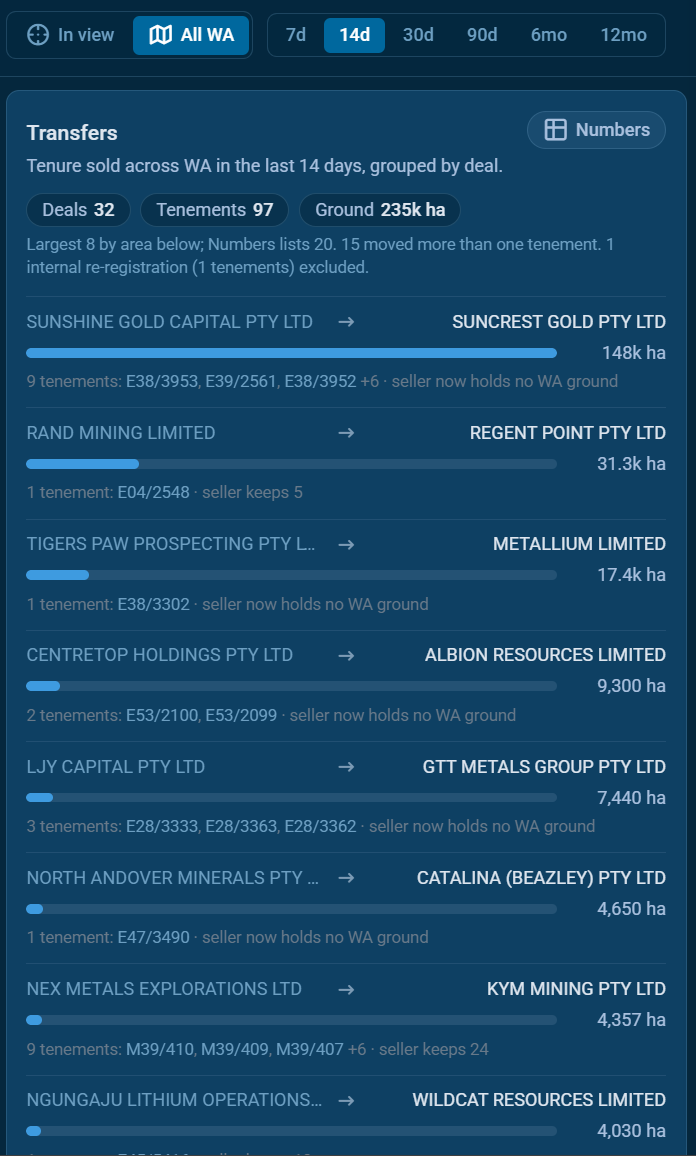Click the 148k ha area bar
Viewport: 696px width, 1156px height.
click(291, 353)
